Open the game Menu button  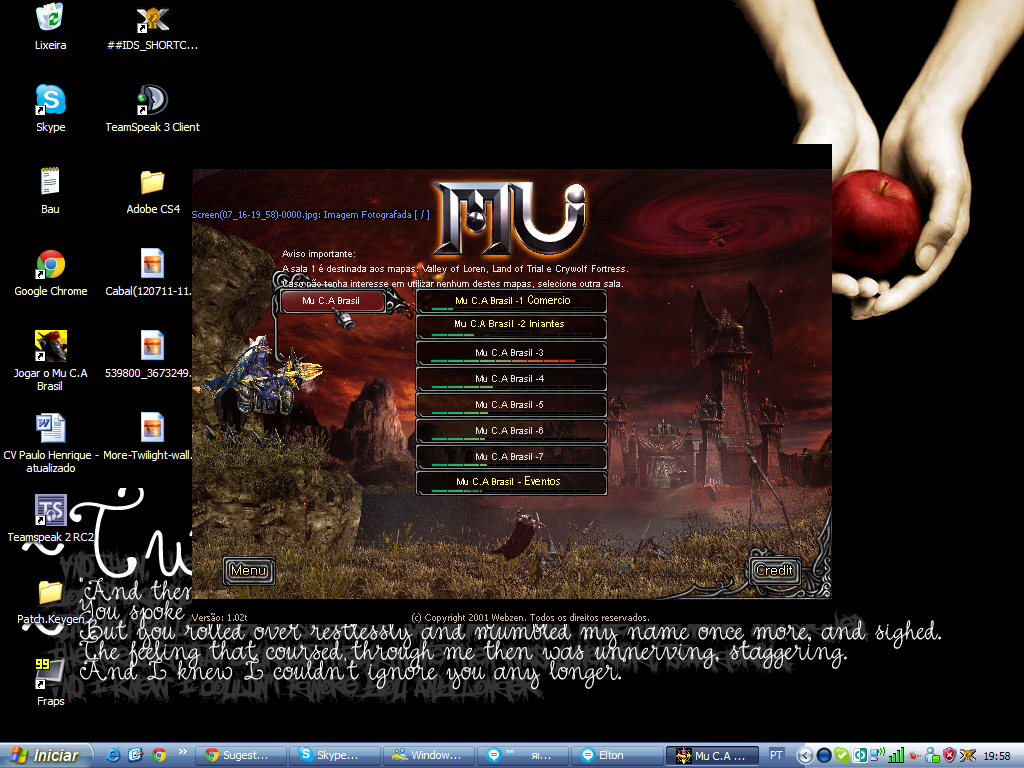[x=248, y=571]
